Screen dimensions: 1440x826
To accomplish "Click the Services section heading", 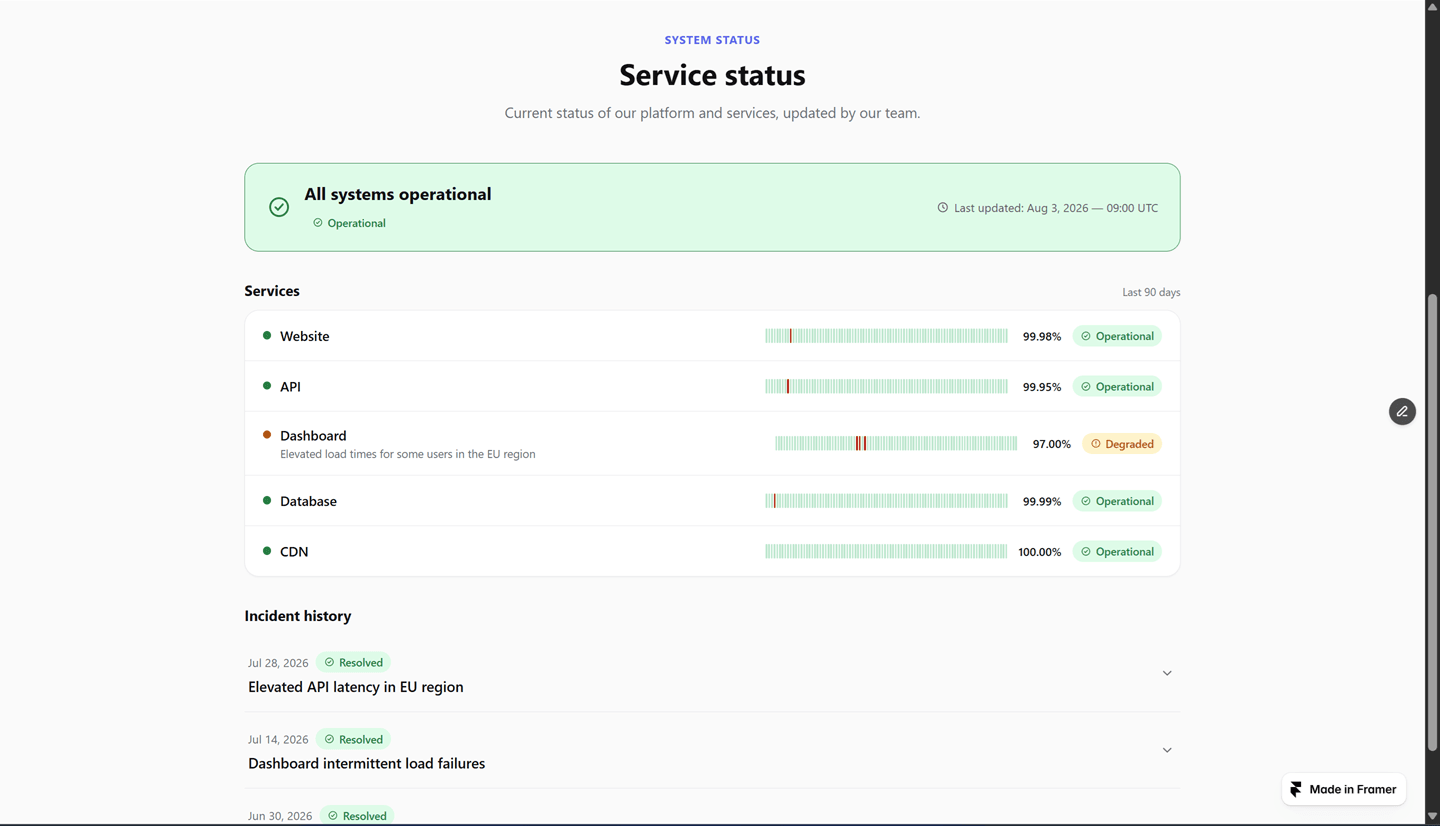I will coord(272,291).
